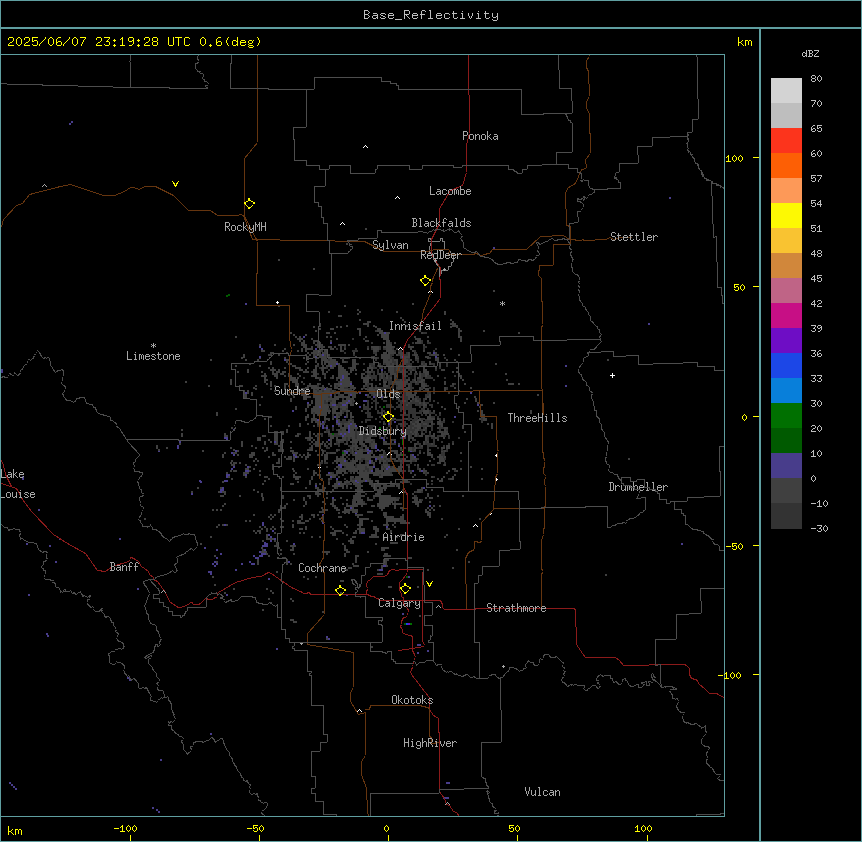Select the Calgary label
This screenshot has width=862, height=842.
click(x=399, y=603)
